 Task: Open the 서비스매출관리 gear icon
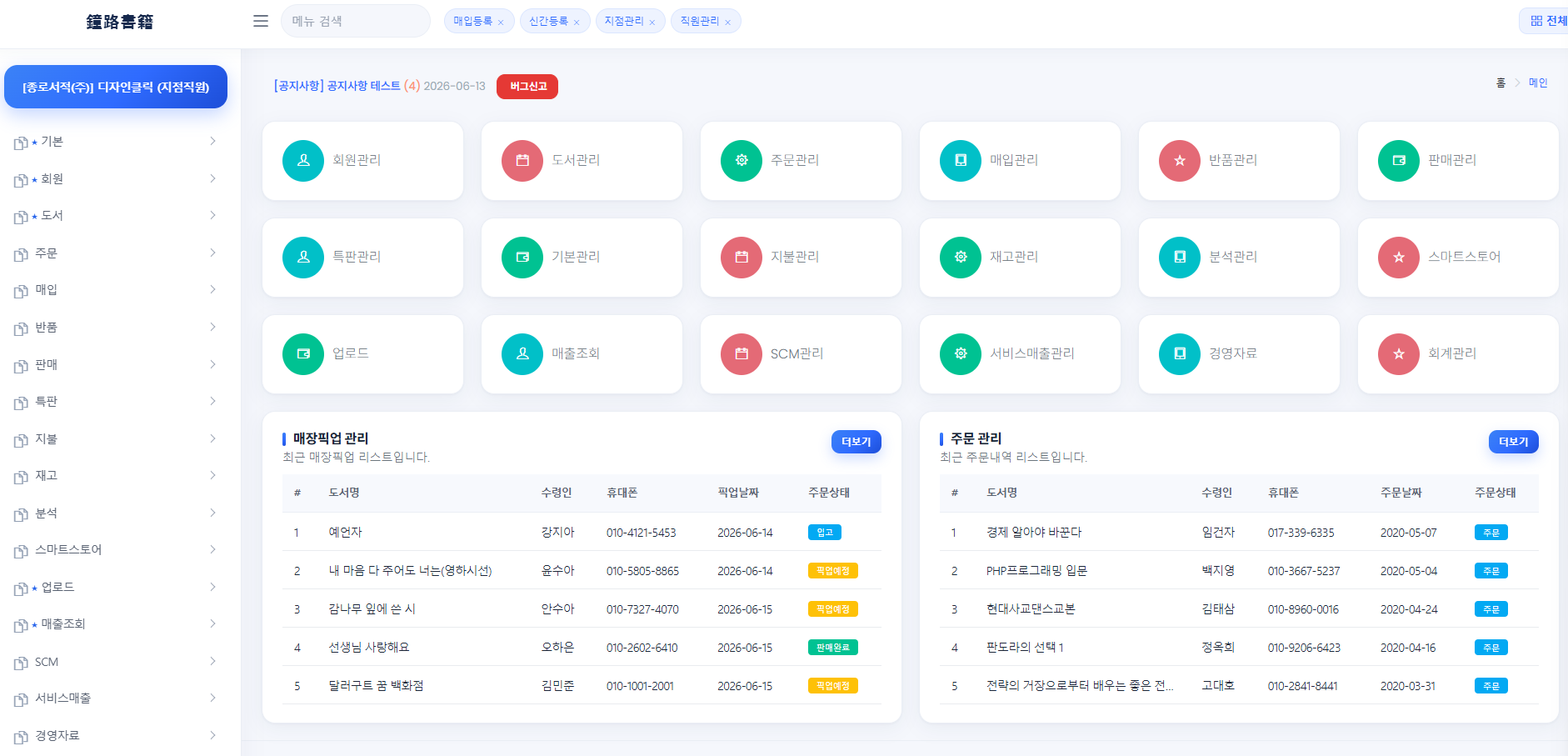click(x=961, y=354)
